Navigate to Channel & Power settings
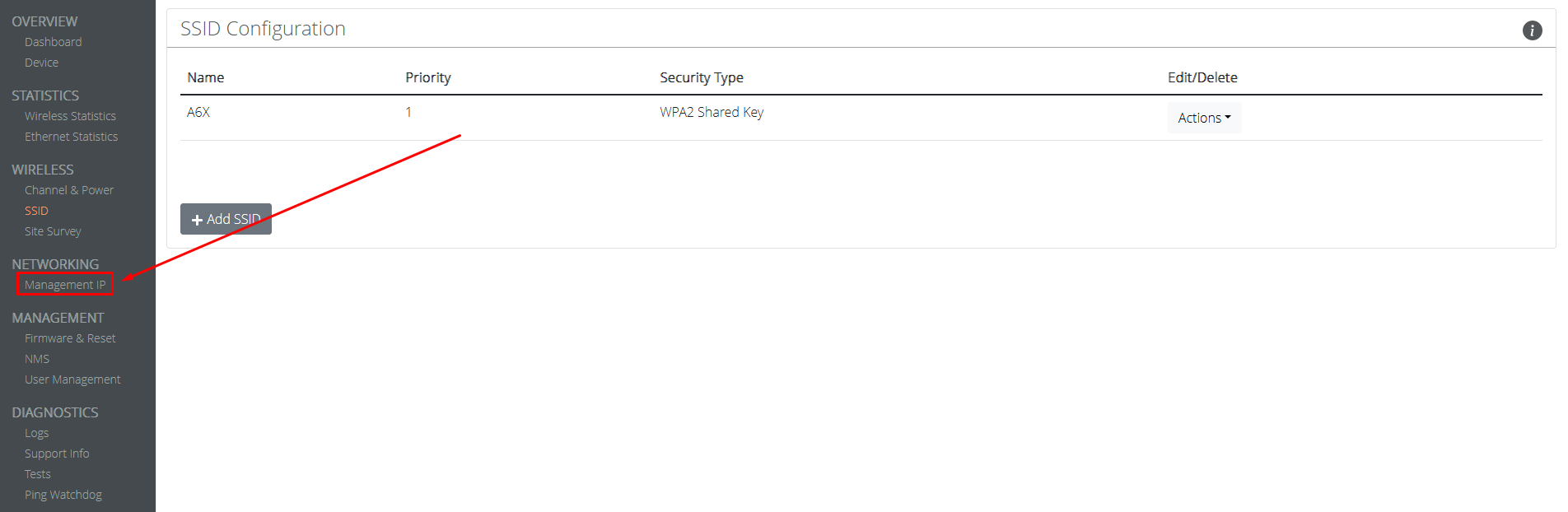The image size is (1568, 512). point(69,190)
